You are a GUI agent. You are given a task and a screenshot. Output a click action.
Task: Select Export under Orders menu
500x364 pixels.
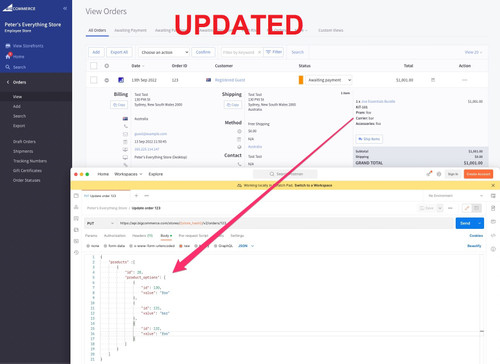click(19, 126)
